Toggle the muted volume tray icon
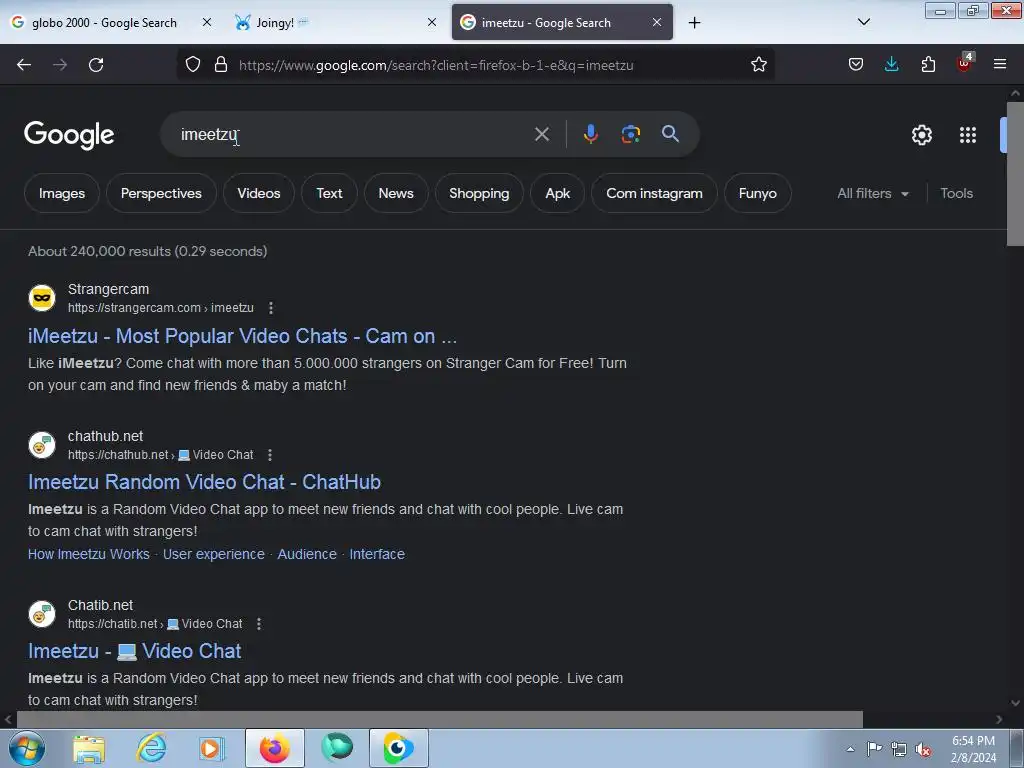 [x=923, y=750]
